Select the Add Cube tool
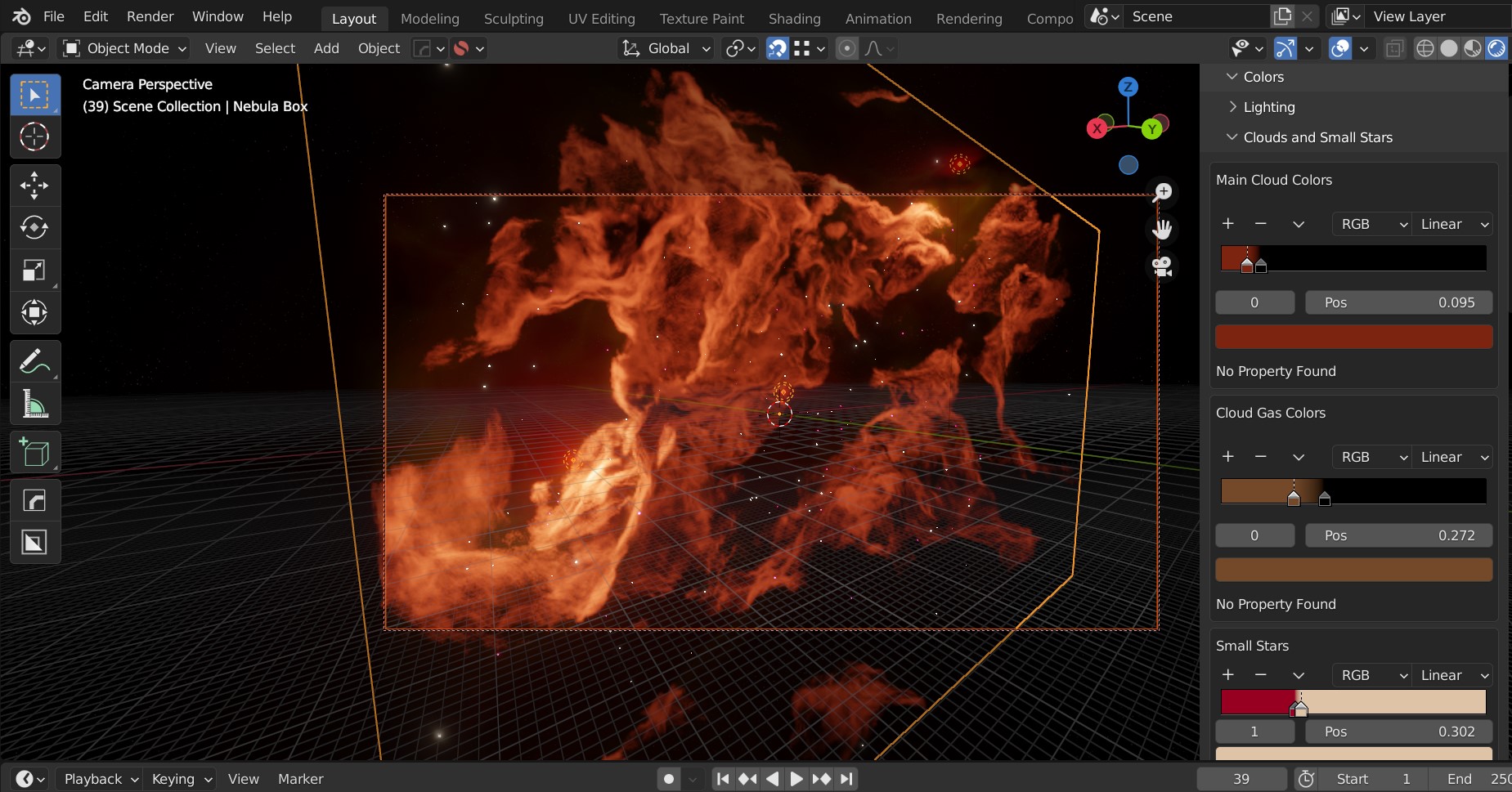Viewport: 1512px width, 792px height. click(x=34, y=452)
